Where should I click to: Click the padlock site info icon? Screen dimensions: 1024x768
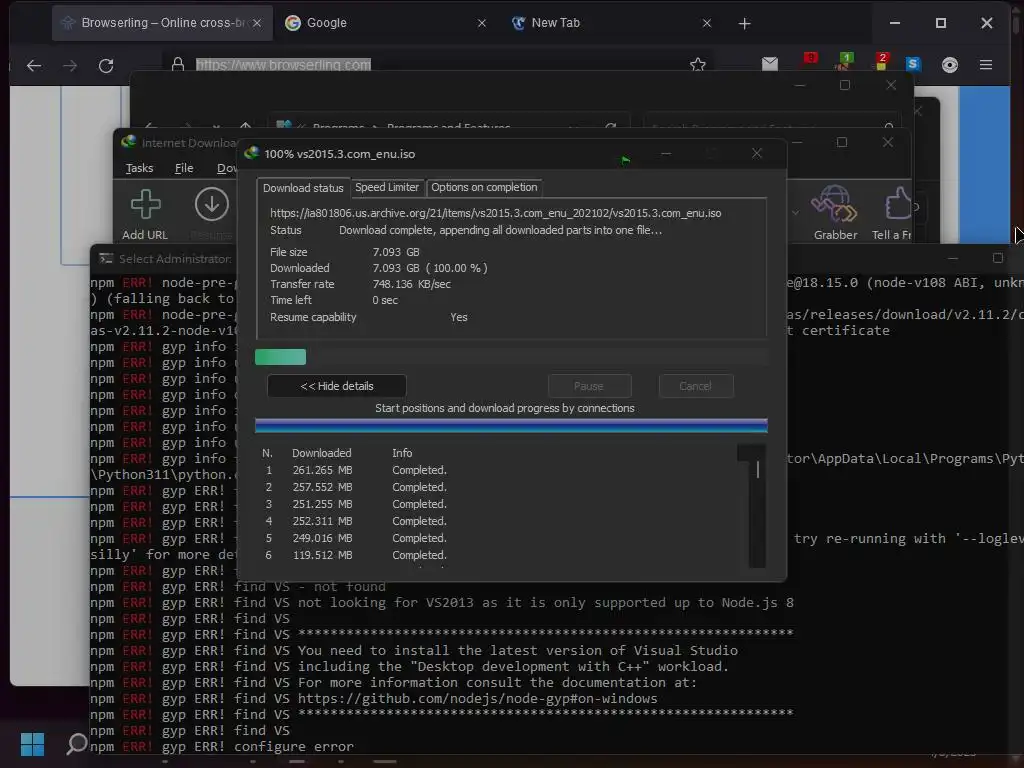coord(178,64)
